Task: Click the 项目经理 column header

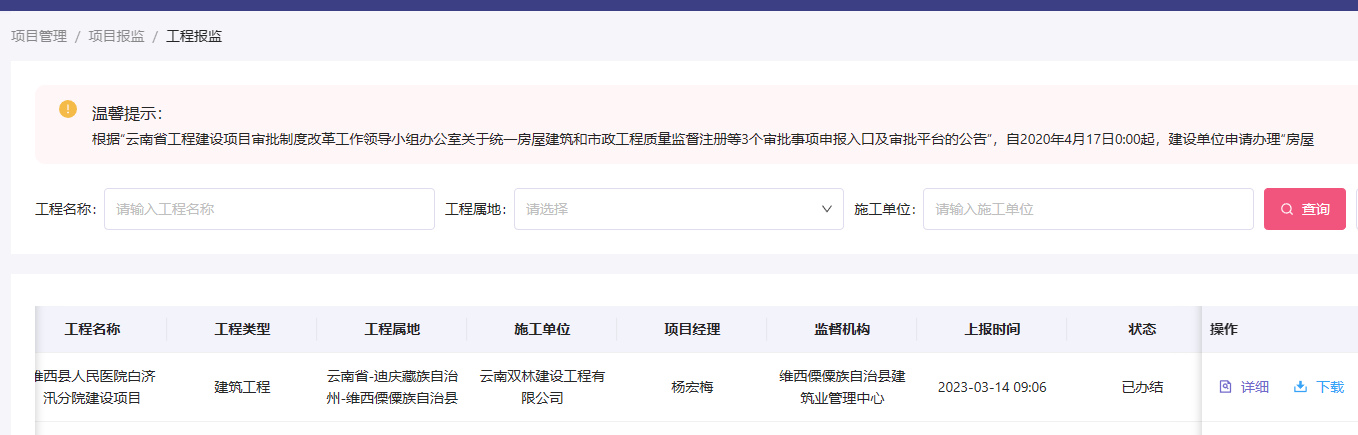Action: pos(692,329)
